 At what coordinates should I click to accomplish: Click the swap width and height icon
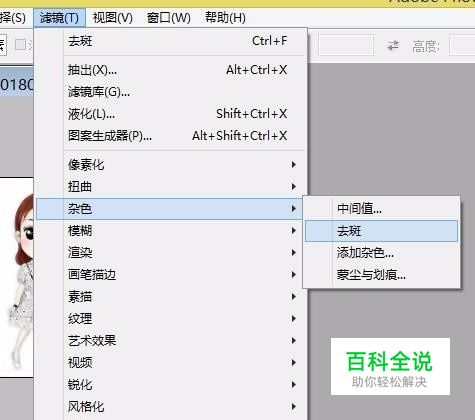click(x=393, y=46)
